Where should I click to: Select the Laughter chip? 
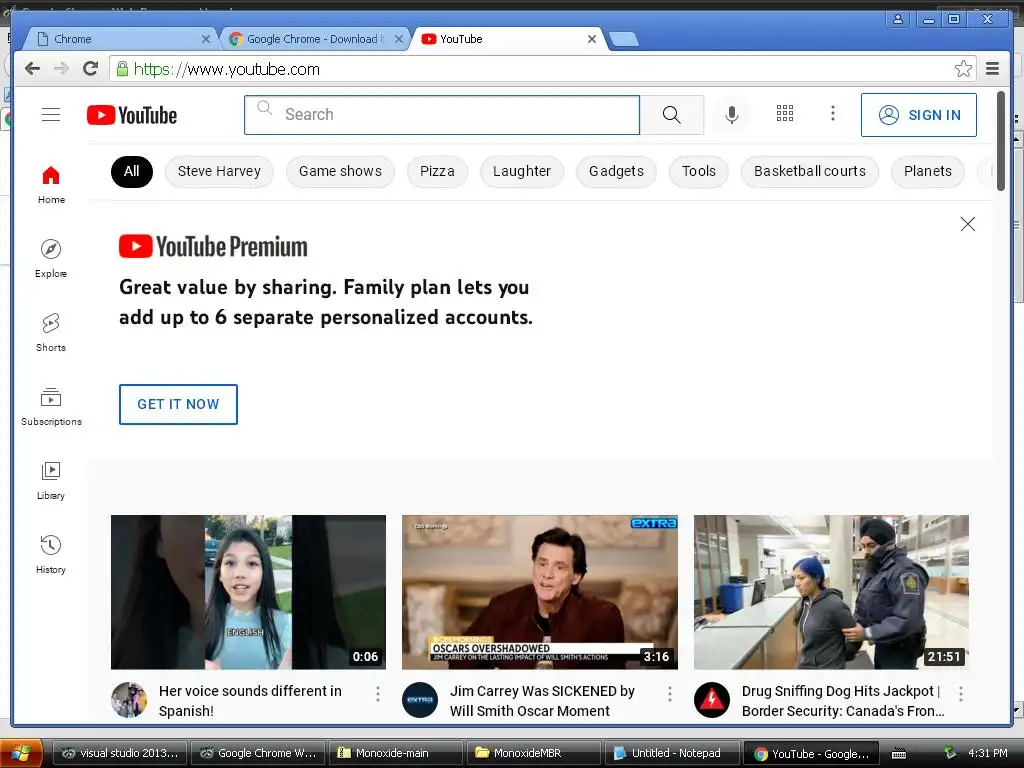[x=522, y=172]
